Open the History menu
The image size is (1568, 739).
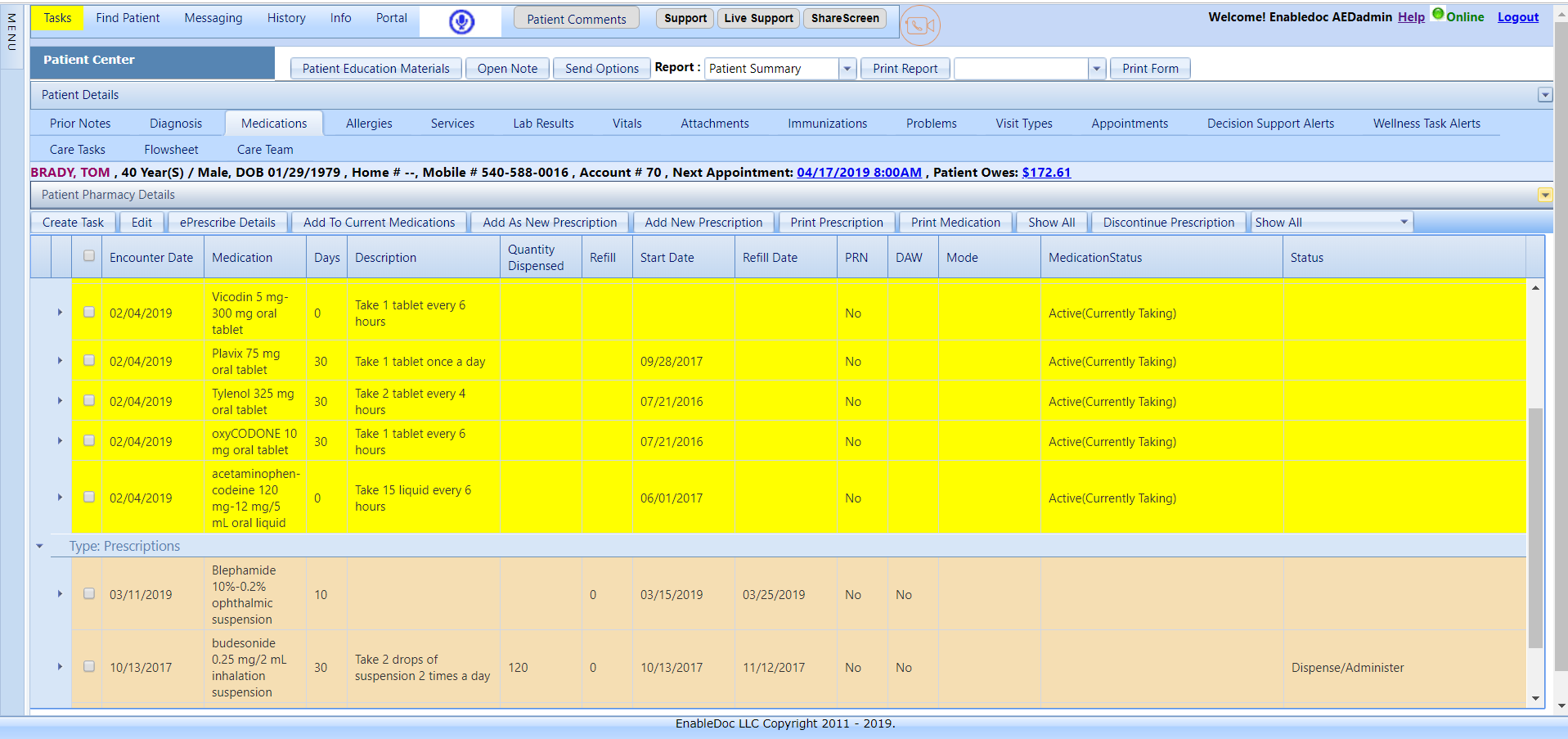tap(286, 18)
